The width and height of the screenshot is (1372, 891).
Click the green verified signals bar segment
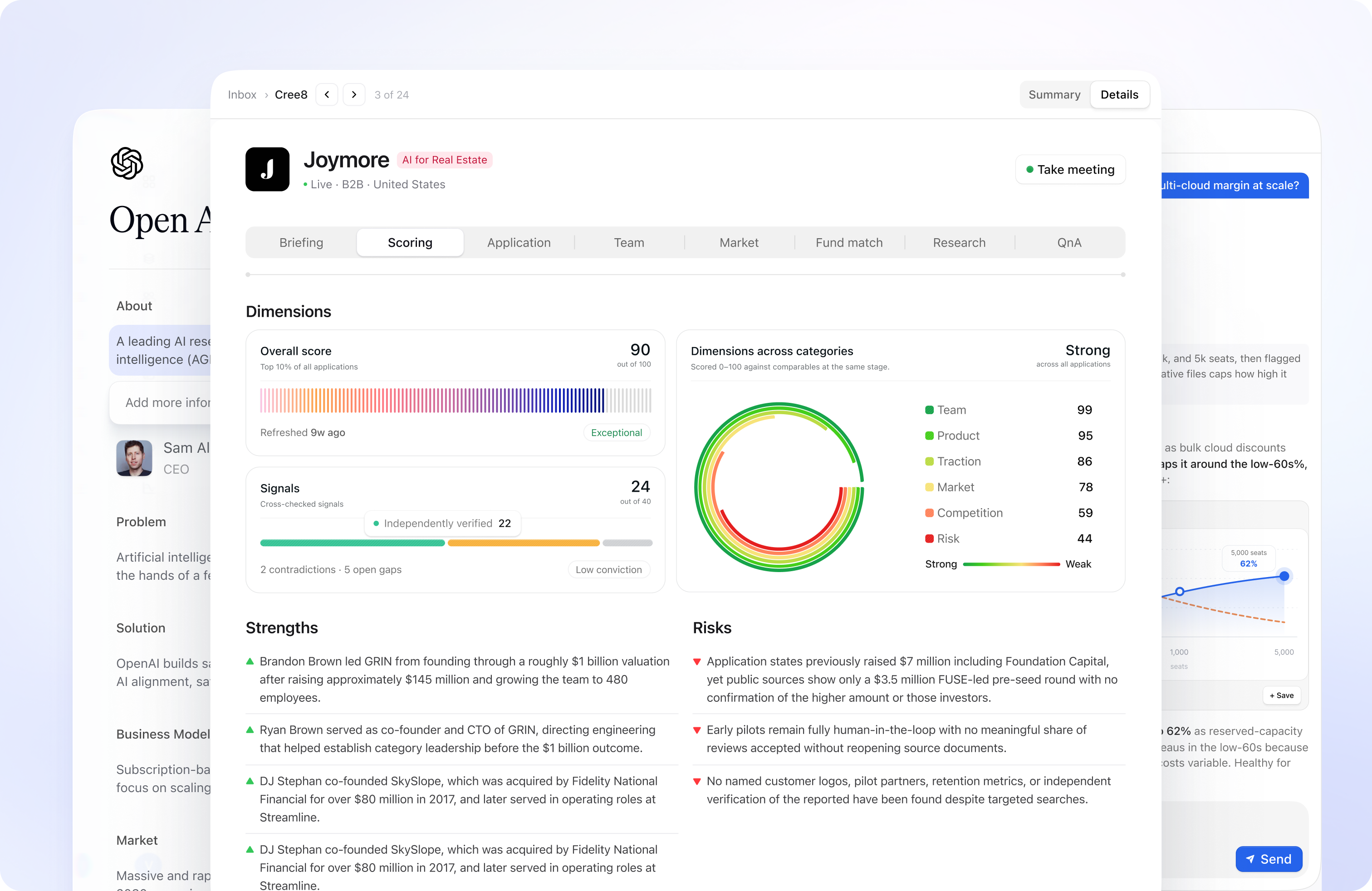point(352,543)
